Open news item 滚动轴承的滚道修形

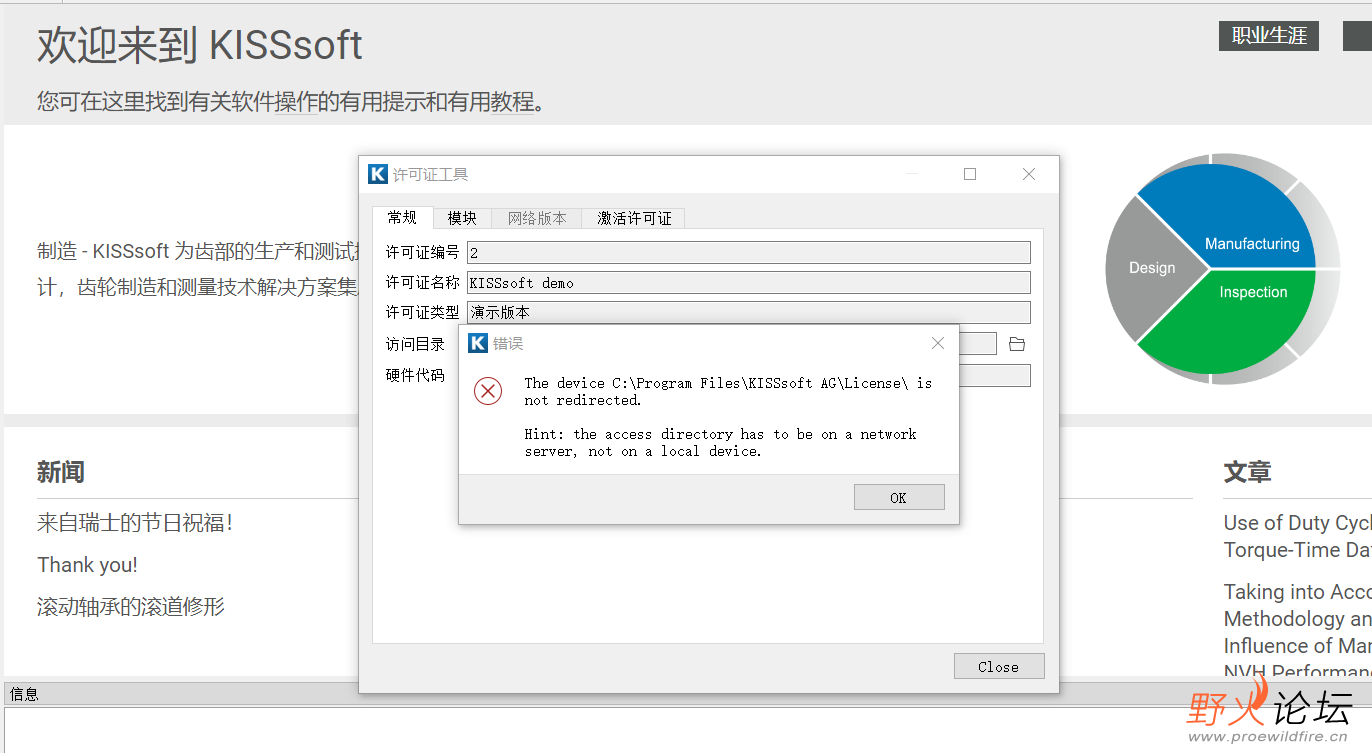click(131, 607)
